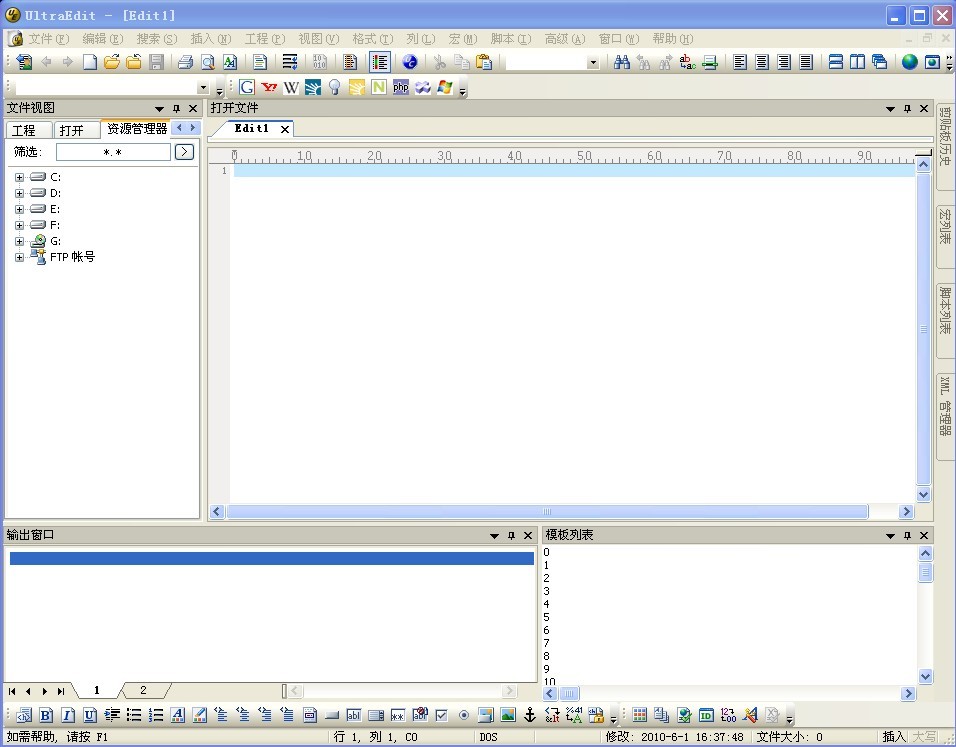Expand the C: drive node
This screenshot has height=747, width=956.
20,177
